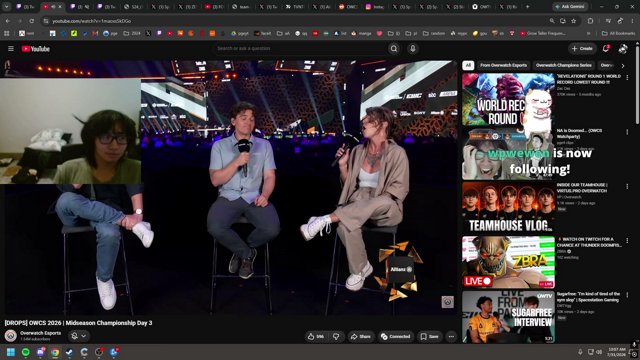Open Steam from the taskbar
Viewport: 640px width, 360px height.
click(69, 352)
